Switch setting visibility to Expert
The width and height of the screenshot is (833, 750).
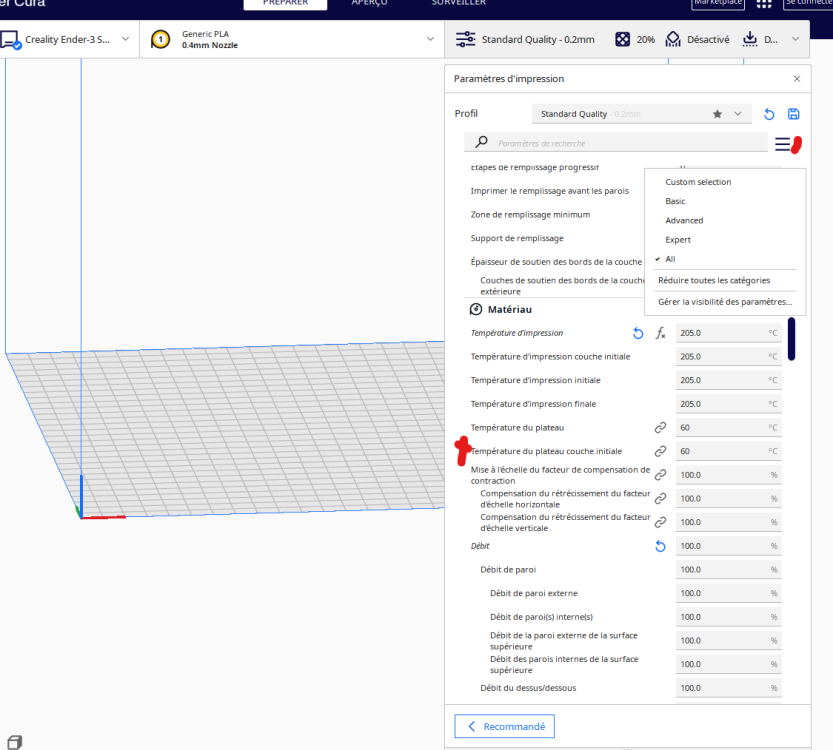[678, 240]
